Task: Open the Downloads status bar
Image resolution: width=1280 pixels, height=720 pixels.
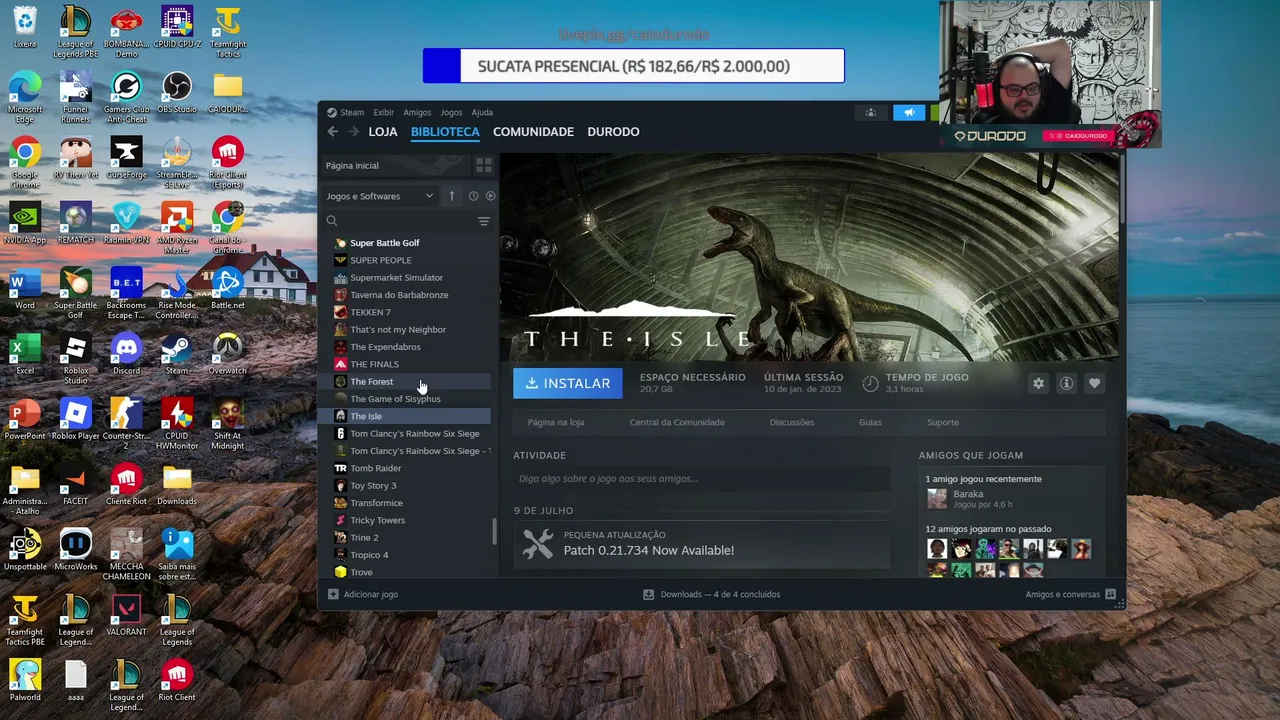Action: coord(711,594)
